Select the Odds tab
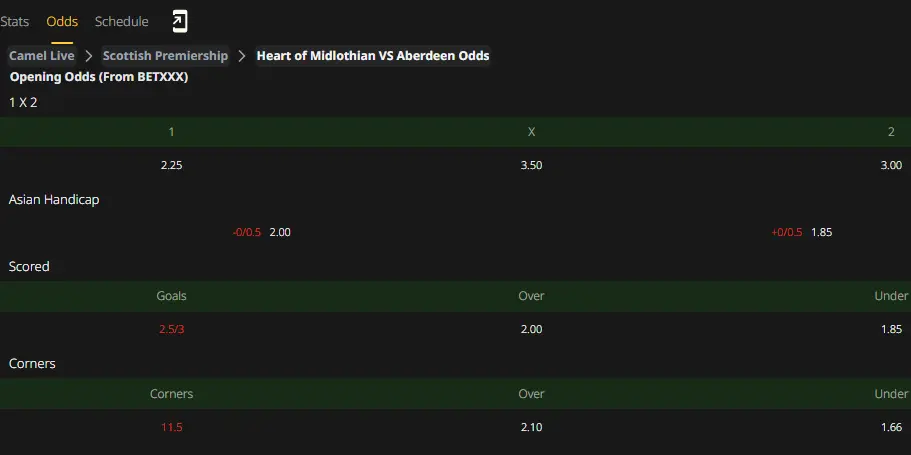 62,22
